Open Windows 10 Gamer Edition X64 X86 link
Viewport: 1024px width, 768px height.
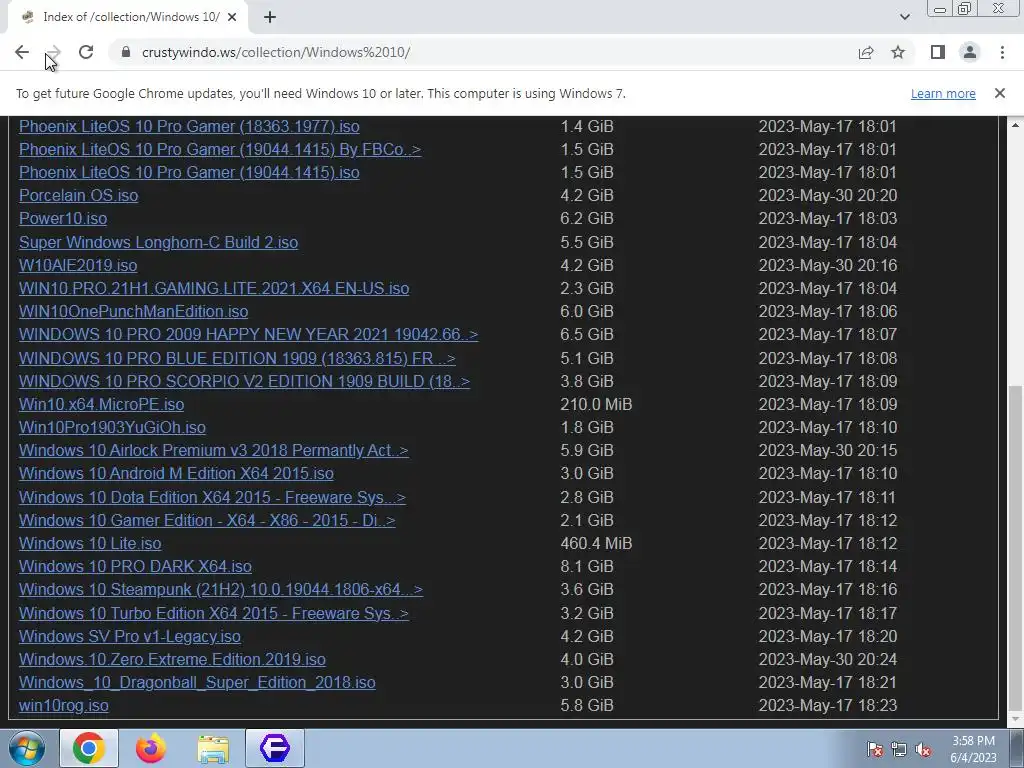pos(207,520)
